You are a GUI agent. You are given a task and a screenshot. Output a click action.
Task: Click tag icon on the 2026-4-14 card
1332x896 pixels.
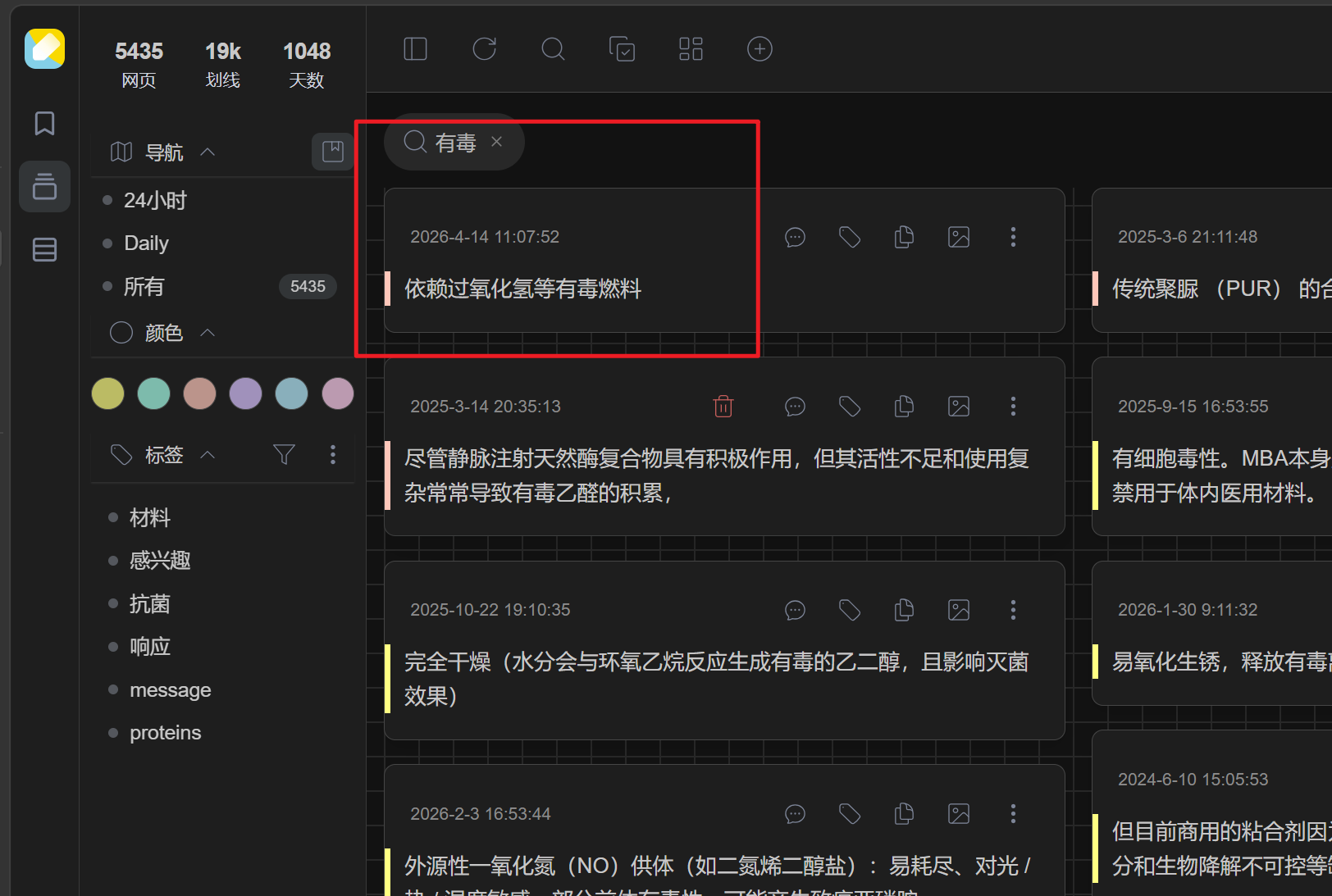(x=850, y=238)
